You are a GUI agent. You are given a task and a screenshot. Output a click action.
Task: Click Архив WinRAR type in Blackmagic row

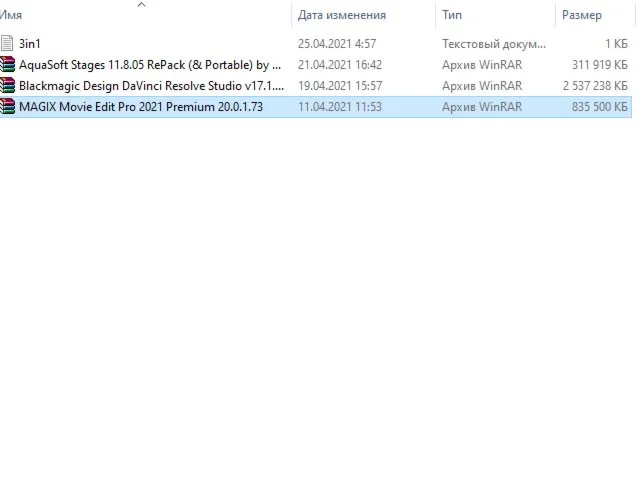pyautogui.click(x=482, y=86)
